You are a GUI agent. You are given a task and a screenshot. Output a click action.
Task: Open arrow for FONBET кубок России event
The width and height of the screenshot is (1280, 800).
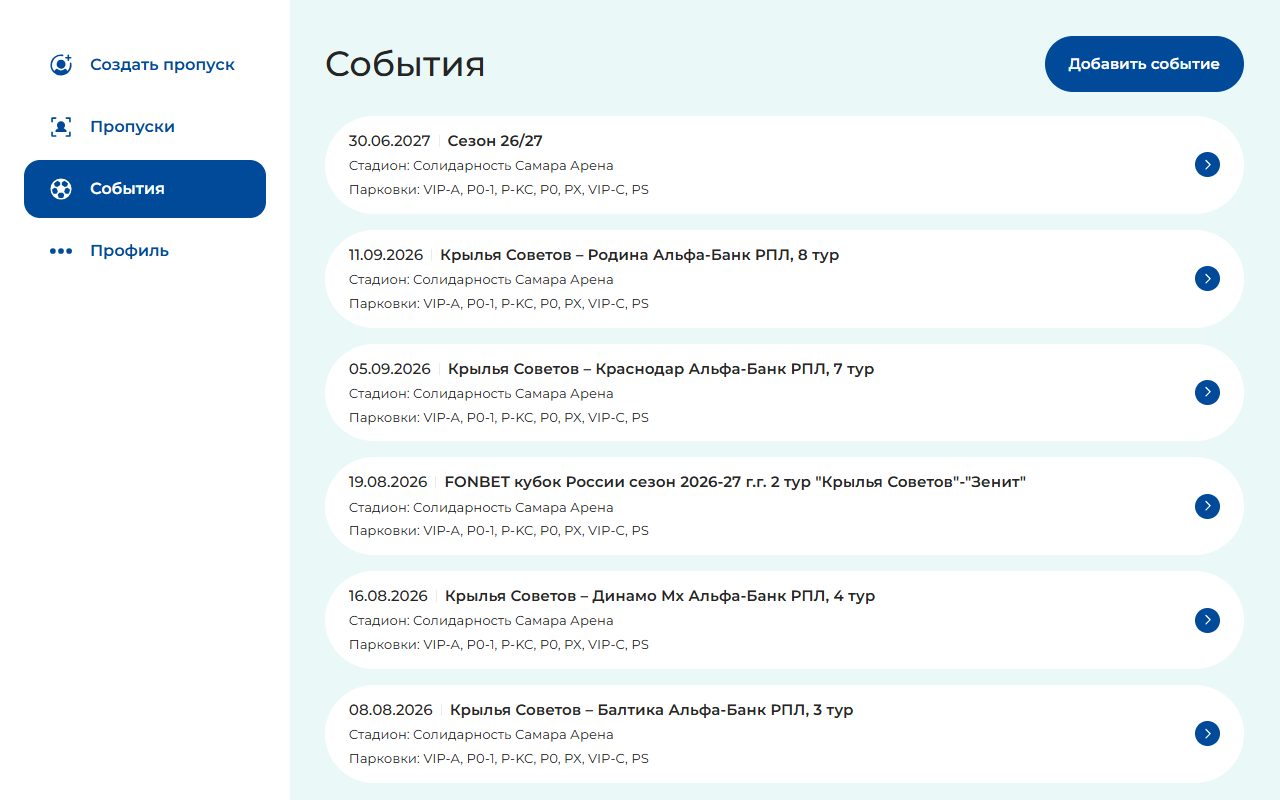1207,506
